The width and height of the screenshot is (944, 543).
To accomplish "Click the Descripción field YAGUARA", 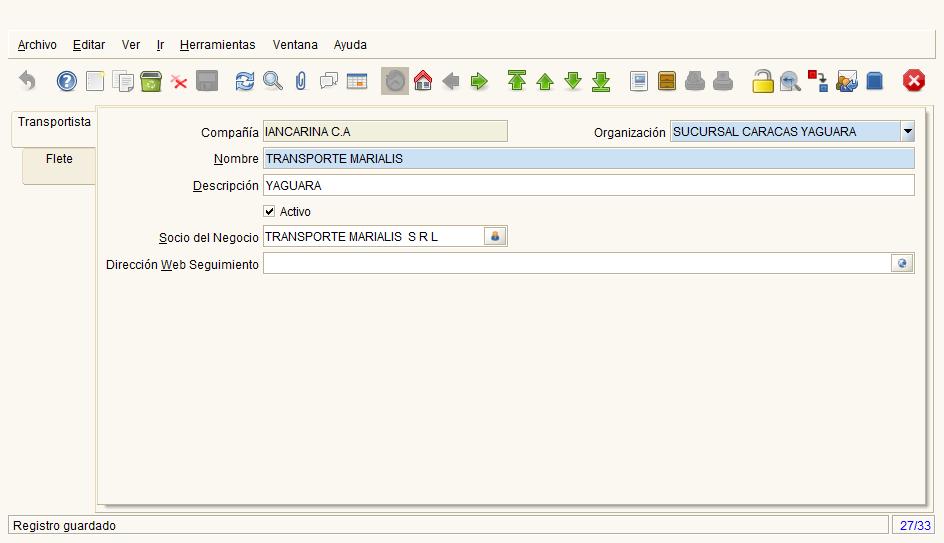I will 589,185.
